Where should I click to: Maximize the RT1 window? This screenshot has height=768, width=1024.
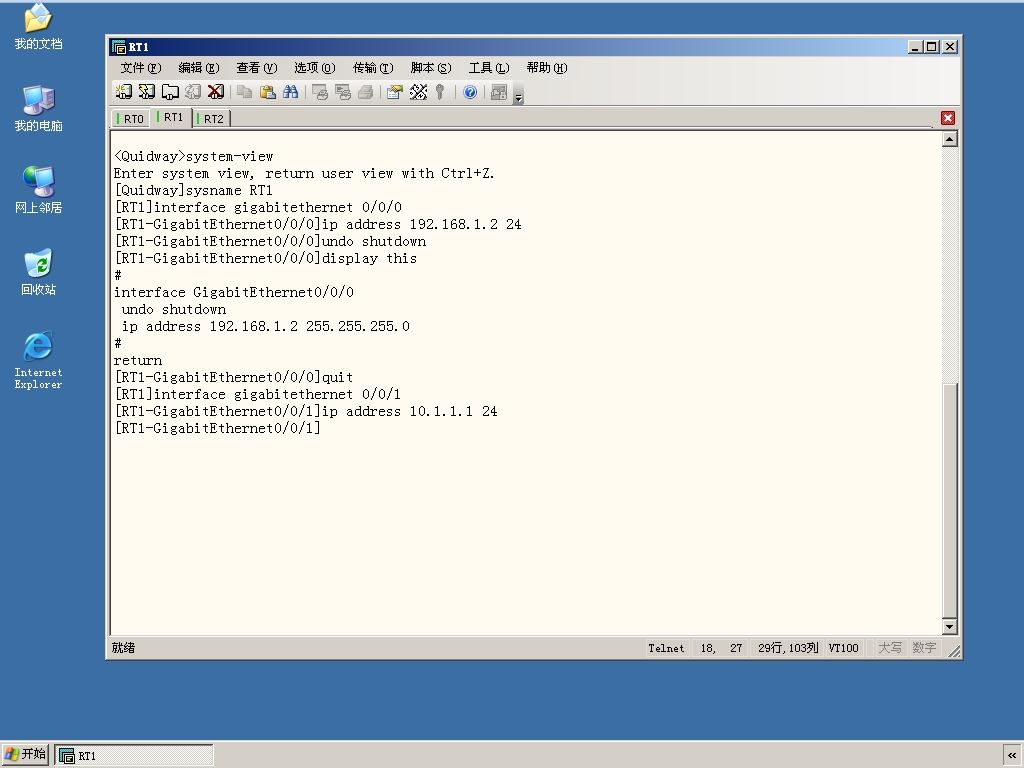[933, 47]
